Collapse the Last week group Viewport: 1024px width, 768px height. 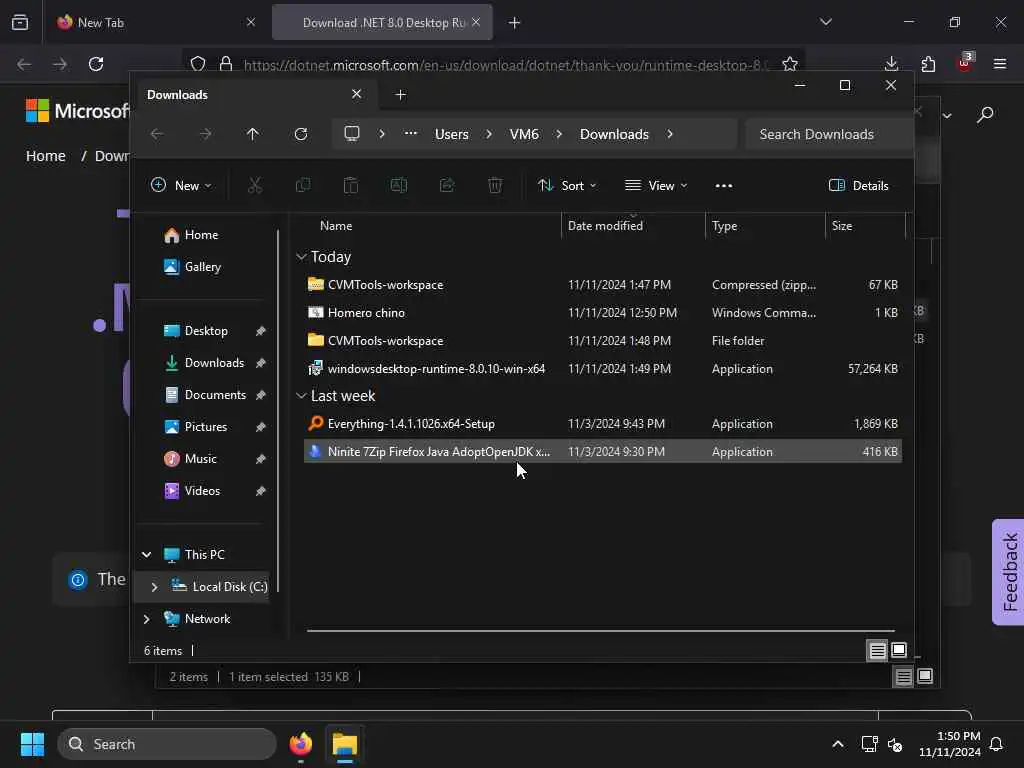[x=301, y=396]
